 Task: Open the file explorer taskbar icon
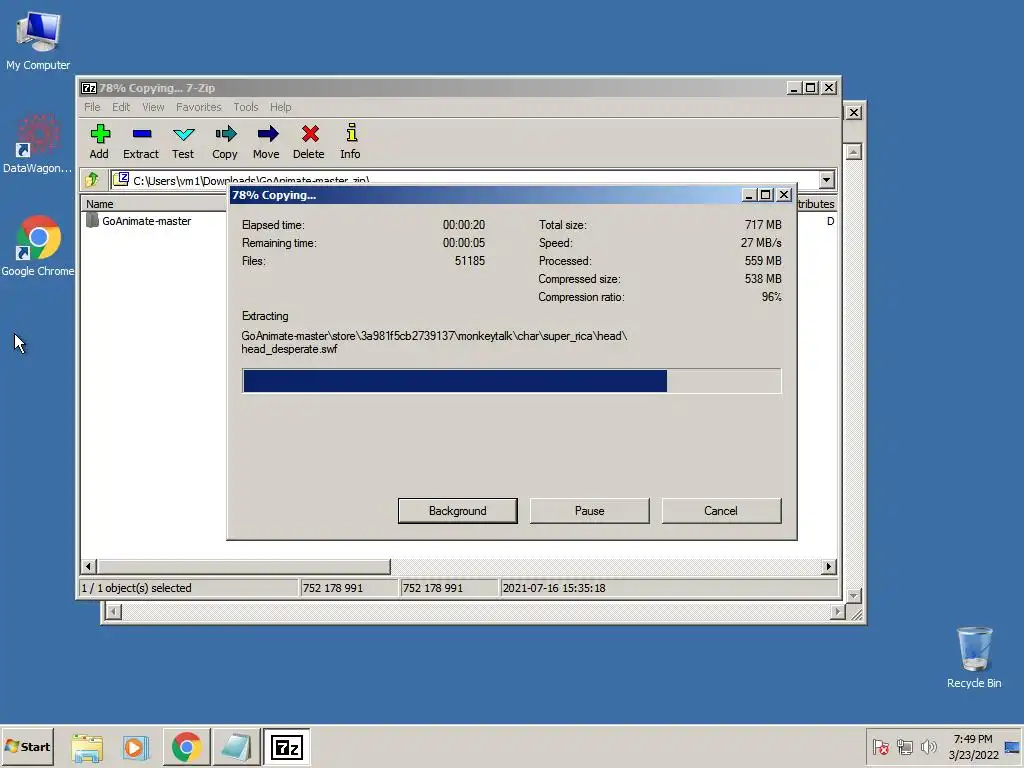coord(87,747)
